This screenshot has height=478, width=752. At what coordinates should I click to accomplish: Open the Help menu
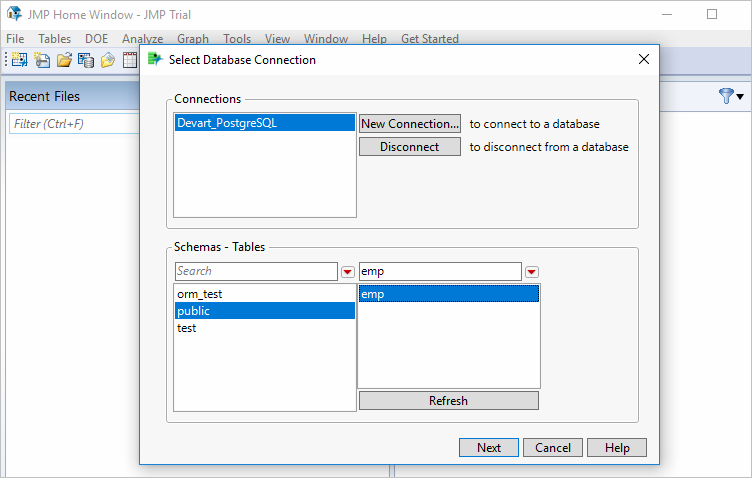pos(374,39)
